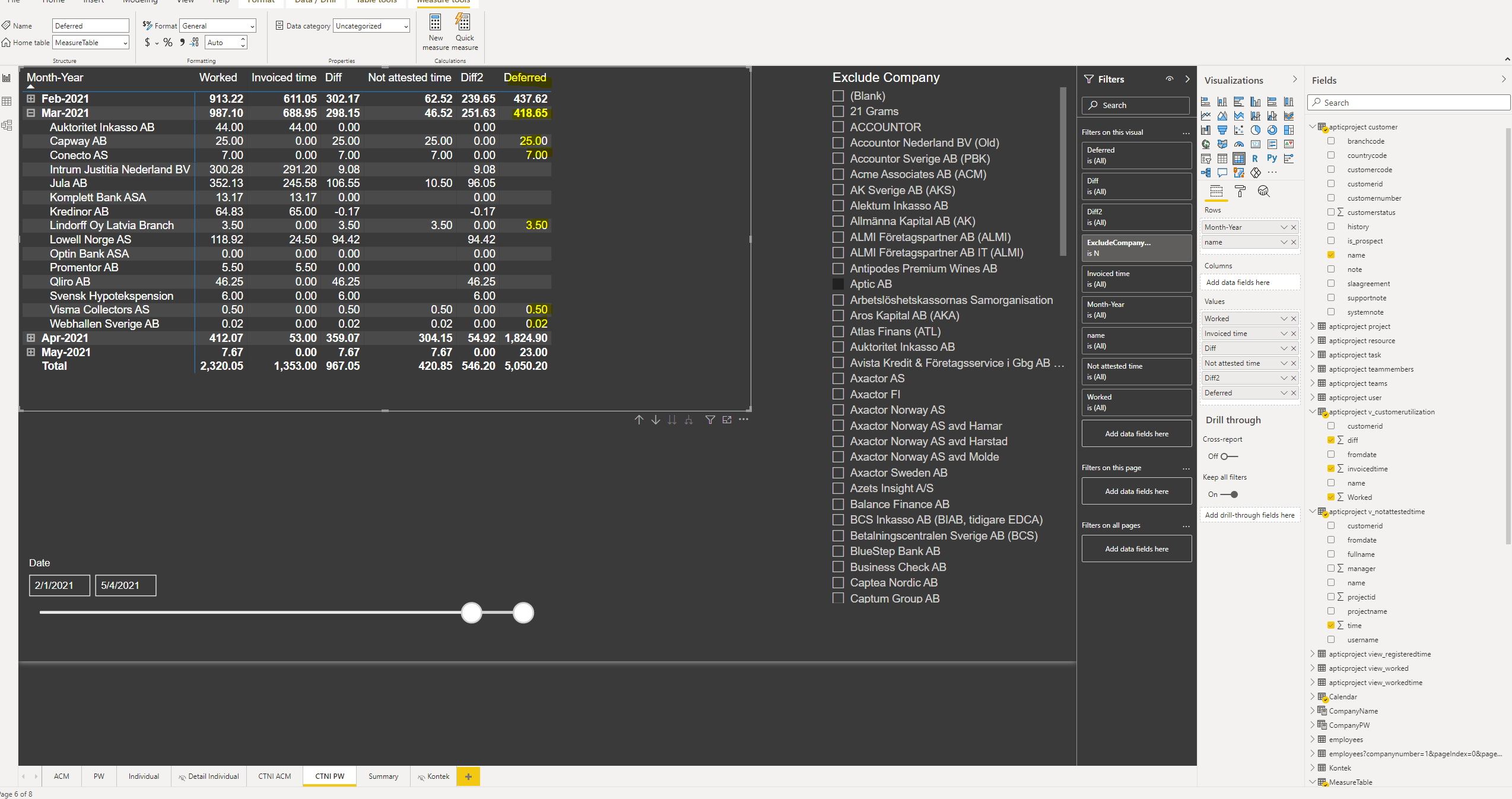
Task: Turn on the Cross-report toggle
Action: point(1229,456)
